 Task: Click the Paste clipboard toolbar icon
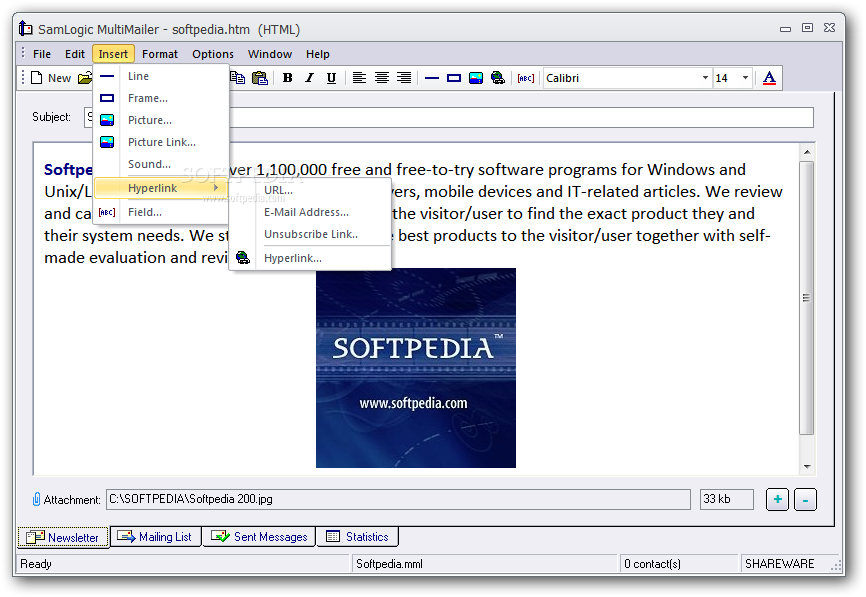(x=260, y=78)
